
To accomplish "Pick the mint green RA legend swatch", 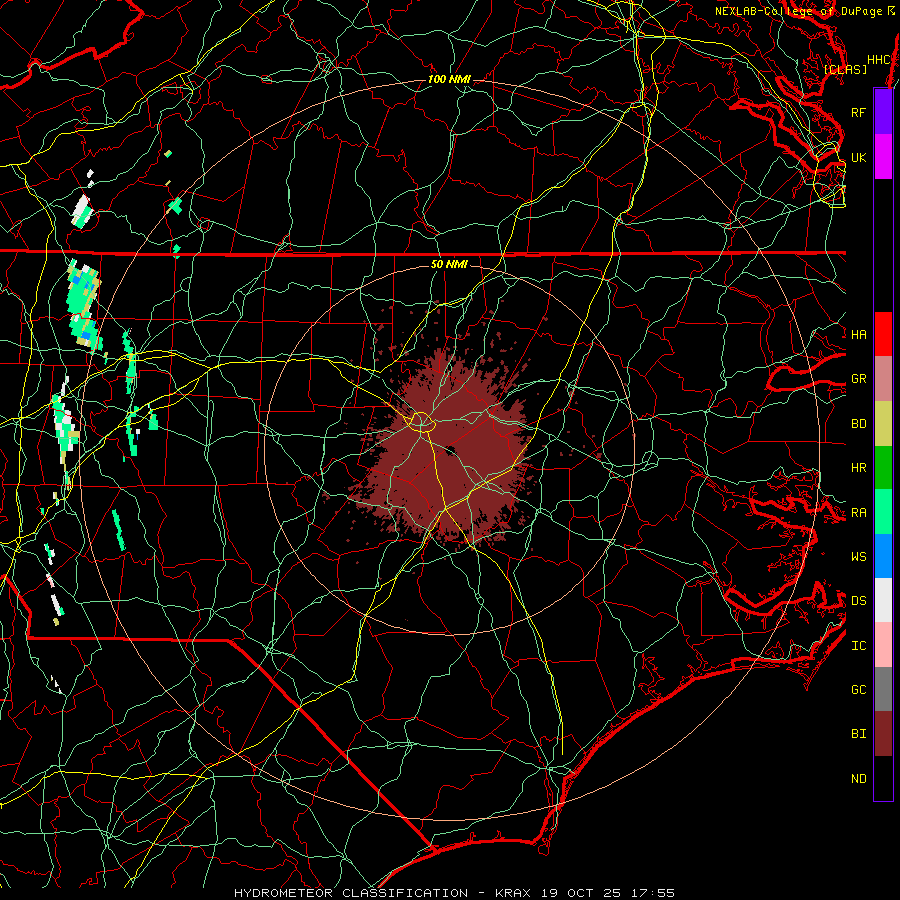I will (883, 512).
